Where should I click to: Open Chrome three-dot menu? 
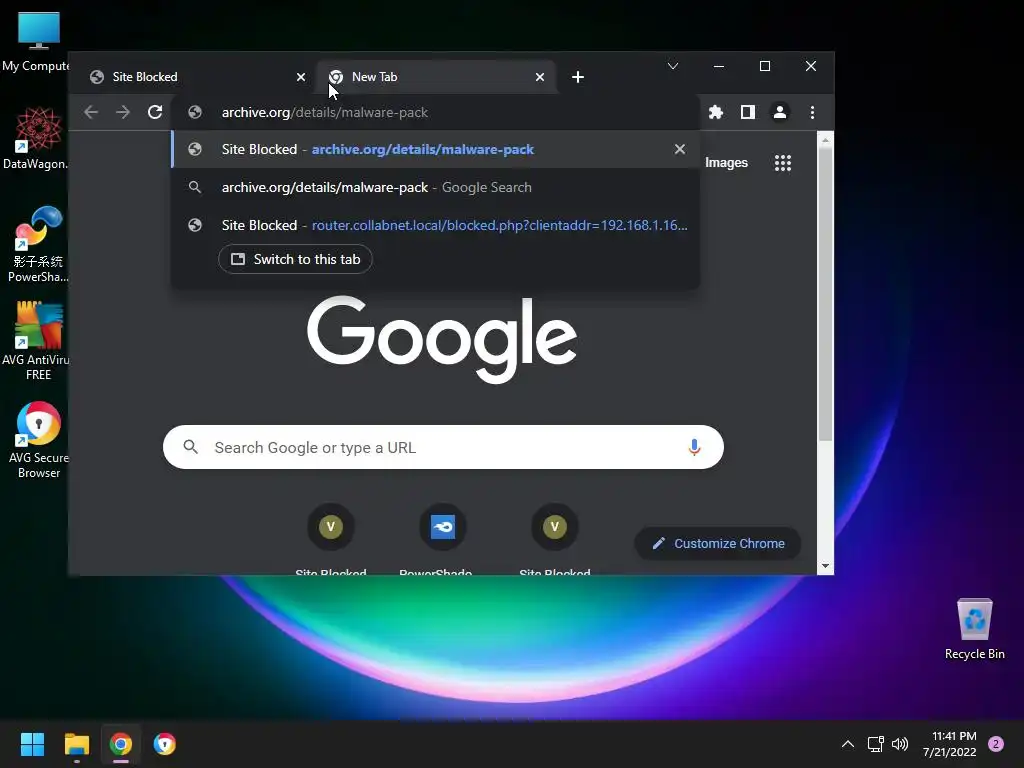point(812,112)
